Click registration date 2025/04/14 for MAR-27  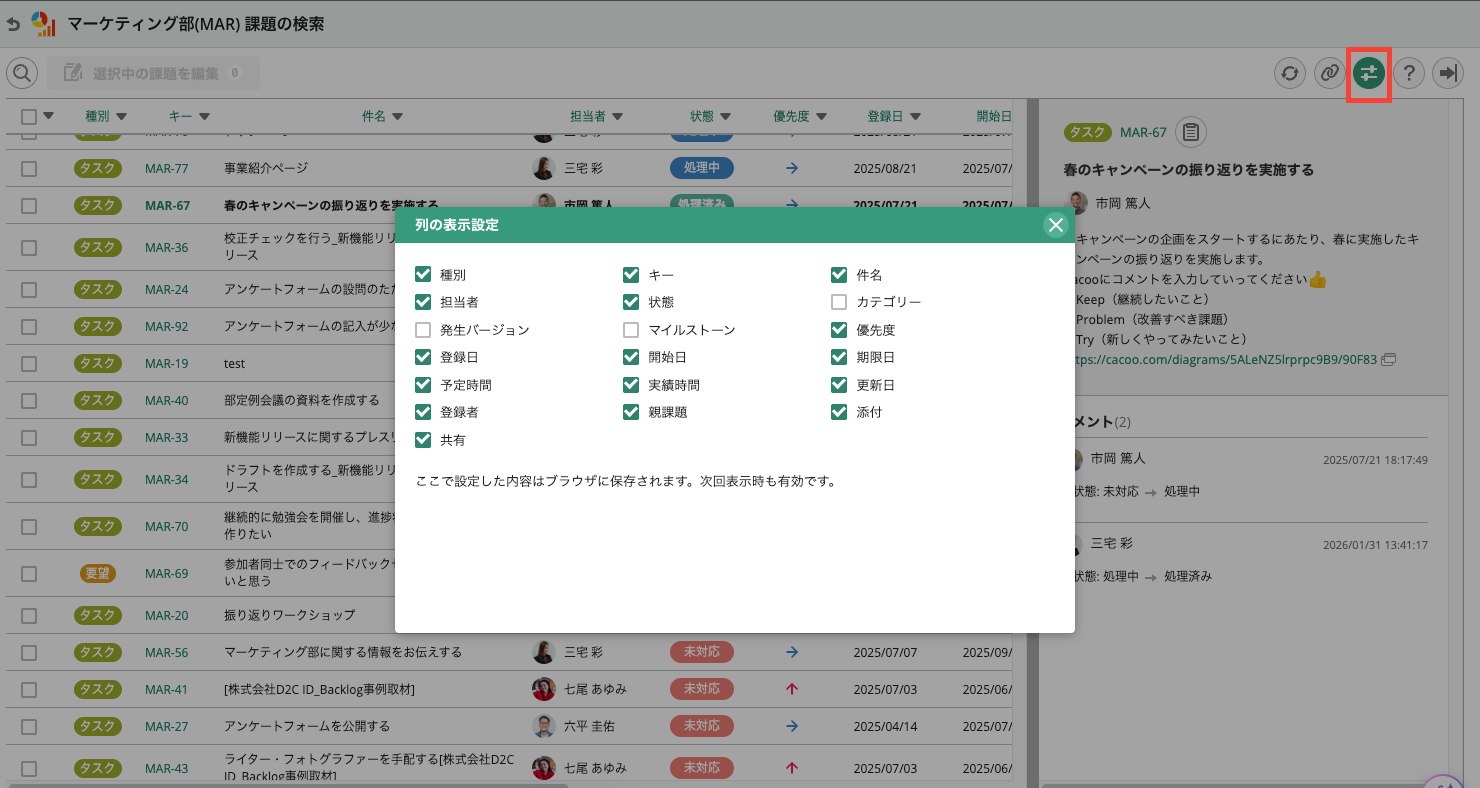(x=885, y=726)
